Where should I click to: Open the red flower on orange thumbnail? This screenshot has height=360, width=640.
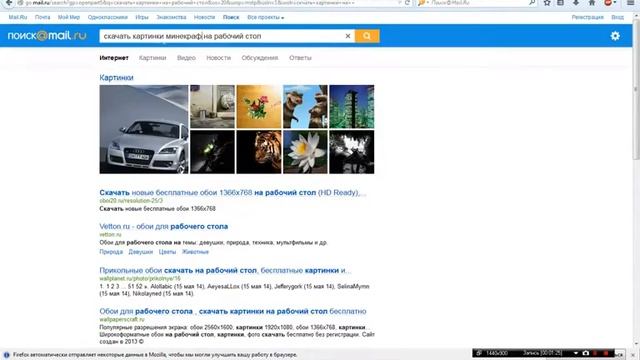pyautogui.click(x=259, y=107)
